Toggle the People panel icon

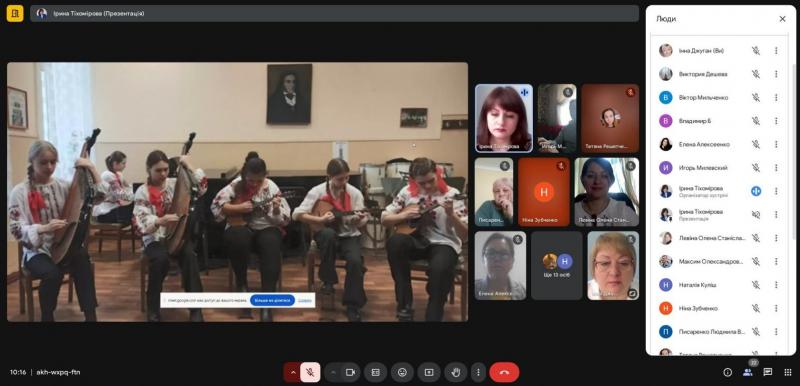747,372
